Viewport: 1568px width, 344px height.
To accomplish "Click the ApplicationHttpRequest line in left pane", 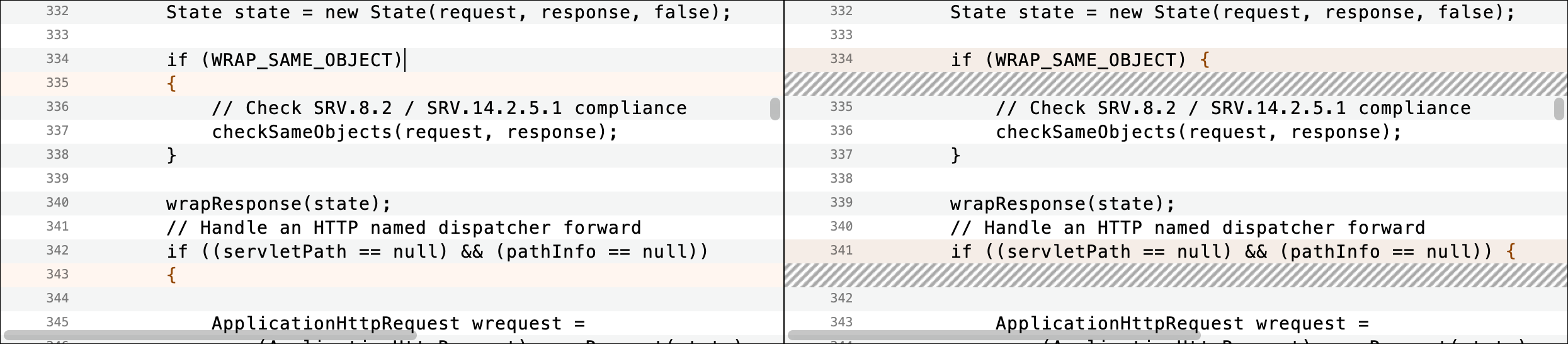I will (x=399, y=324).
